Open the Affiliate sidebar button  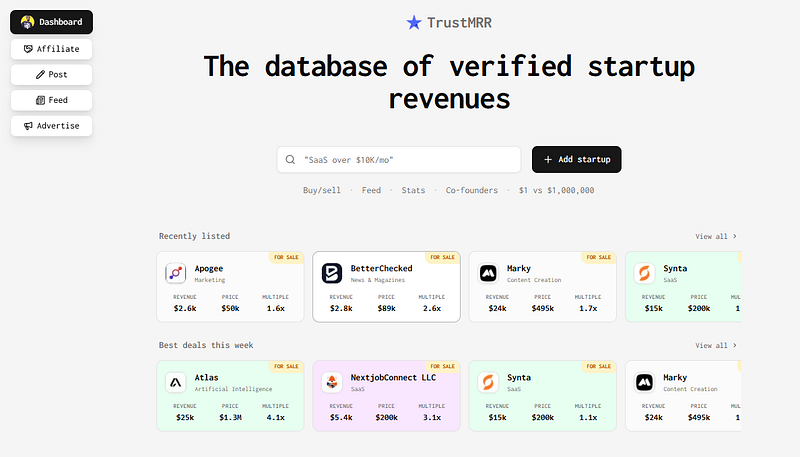(52, 49)
